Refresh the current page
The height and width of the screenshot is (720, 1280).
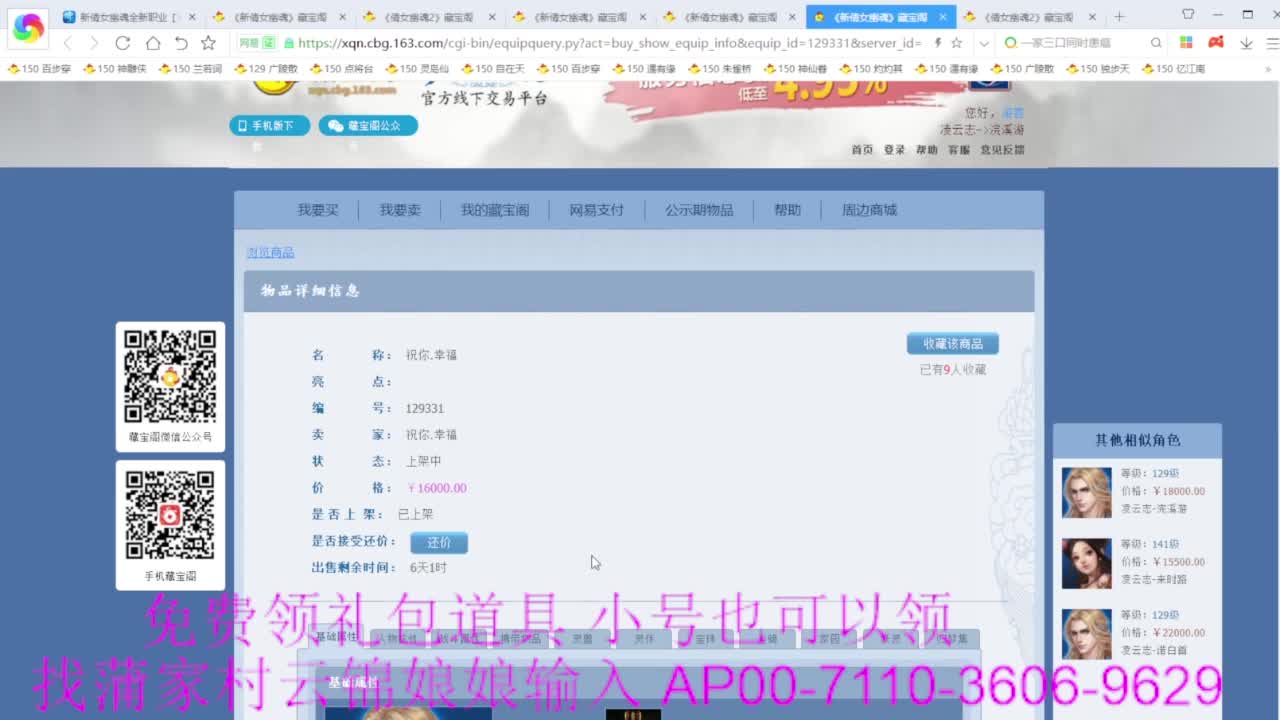pos(122,44)
